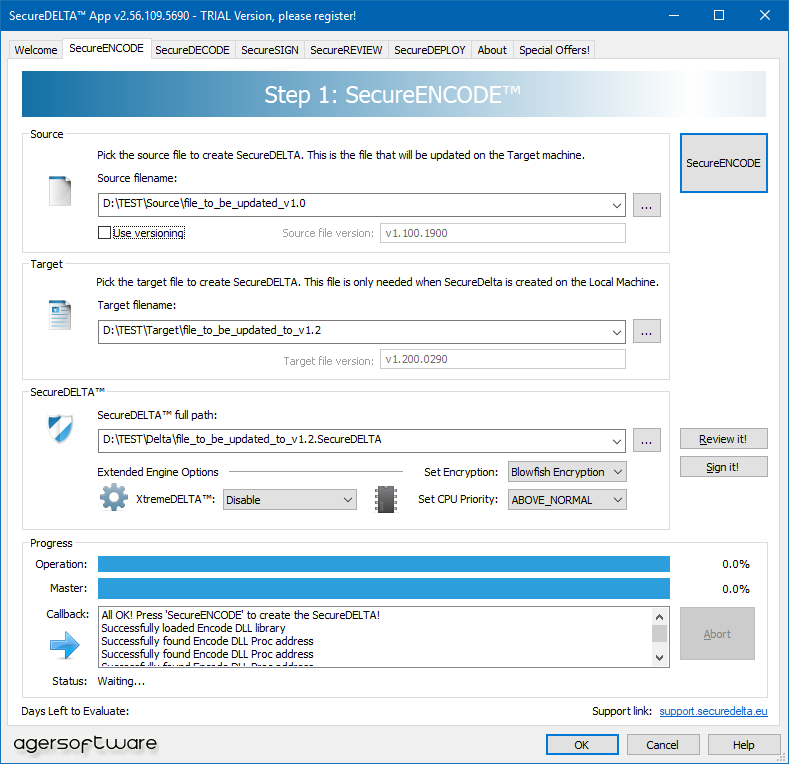
Task: Browse for the SecureDELTA output path
Action: (647, 440)
